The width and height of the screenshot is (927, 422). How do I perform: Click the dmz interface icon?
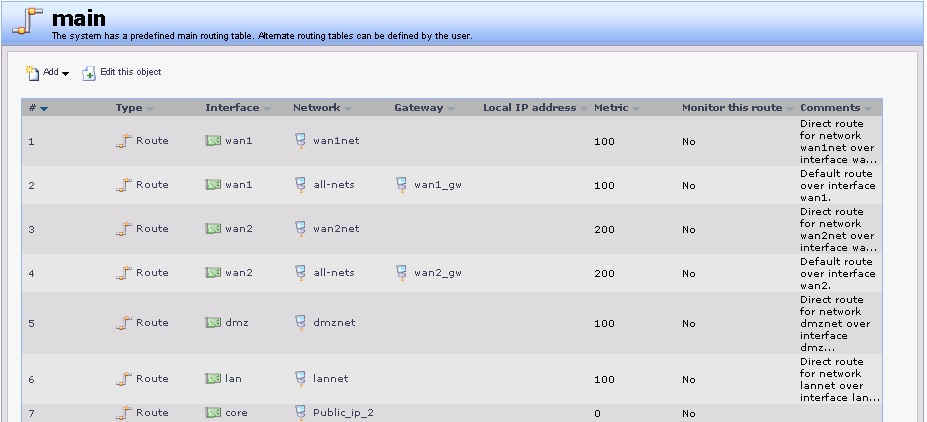click(x=213, y=322)
